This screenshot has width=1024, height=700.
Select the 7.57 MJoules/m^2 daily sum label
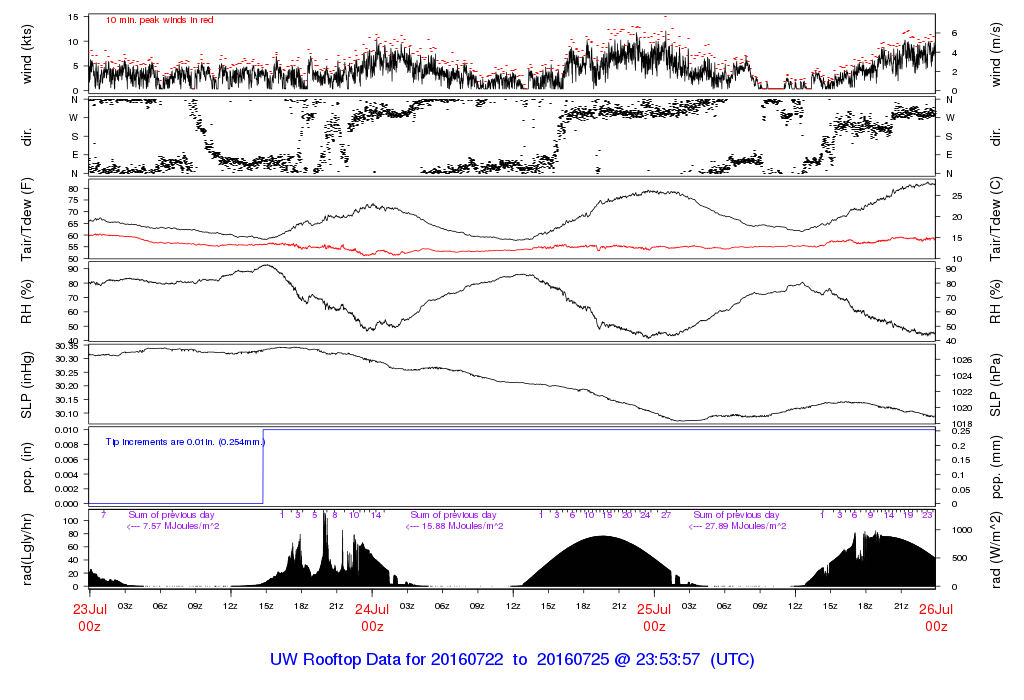pyautogui.click(x=173, y=526)
